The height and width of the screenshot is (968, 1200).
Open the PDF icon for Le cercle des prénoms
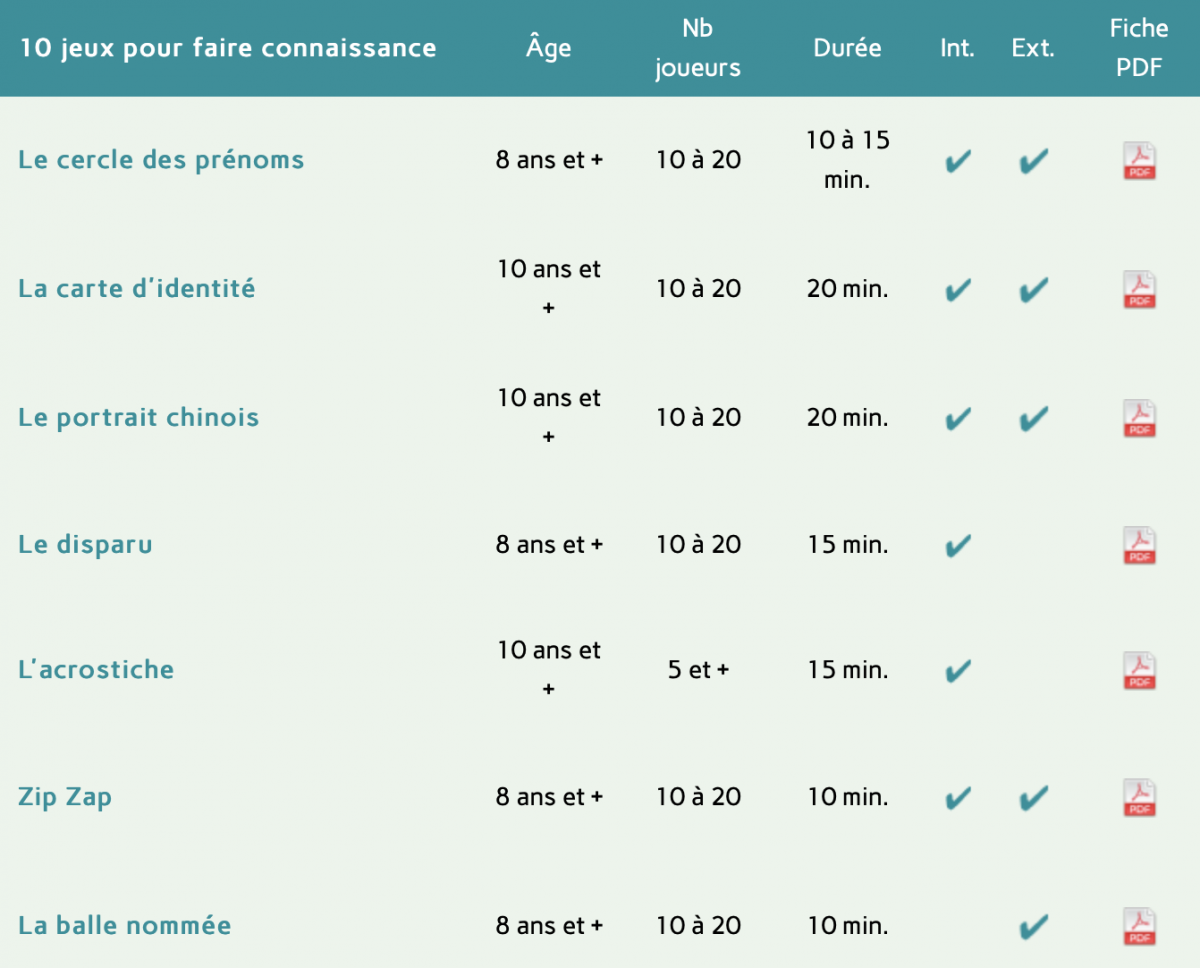coord(1140,161)
